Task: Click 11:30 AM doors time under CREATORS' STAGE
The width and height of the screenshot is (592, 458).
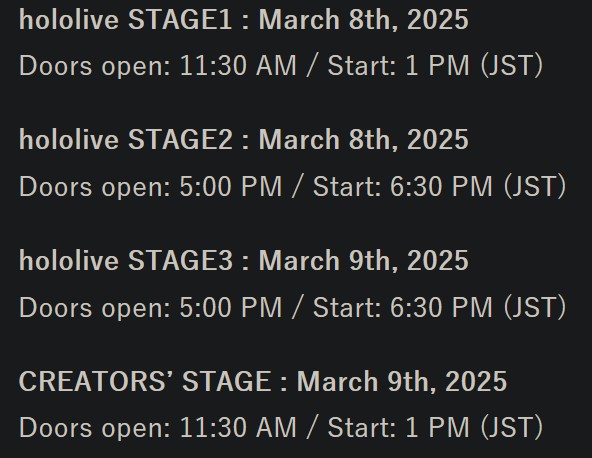Action: coord(238,428)
